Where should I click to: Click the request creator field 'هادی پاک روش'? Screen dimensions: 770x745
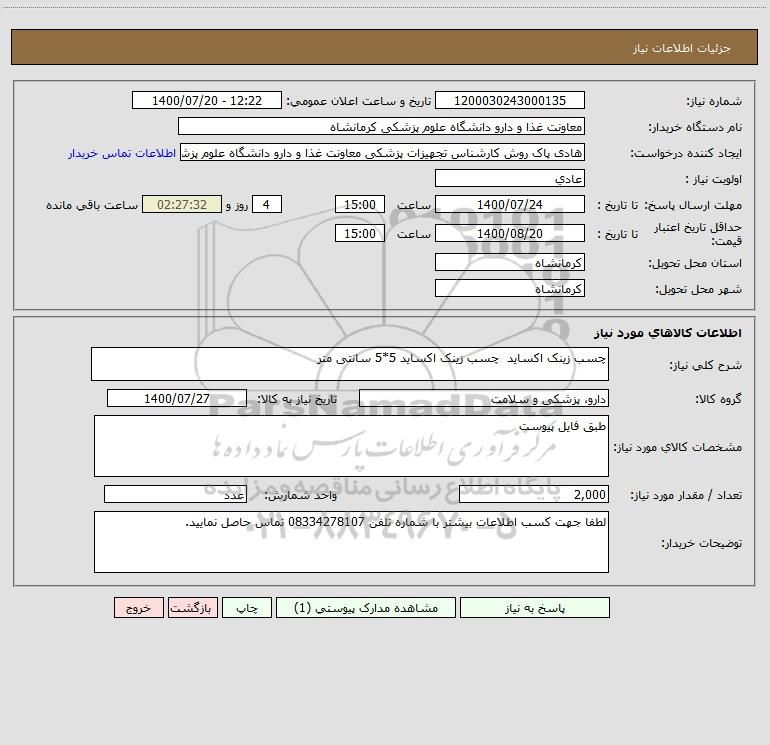382,153
